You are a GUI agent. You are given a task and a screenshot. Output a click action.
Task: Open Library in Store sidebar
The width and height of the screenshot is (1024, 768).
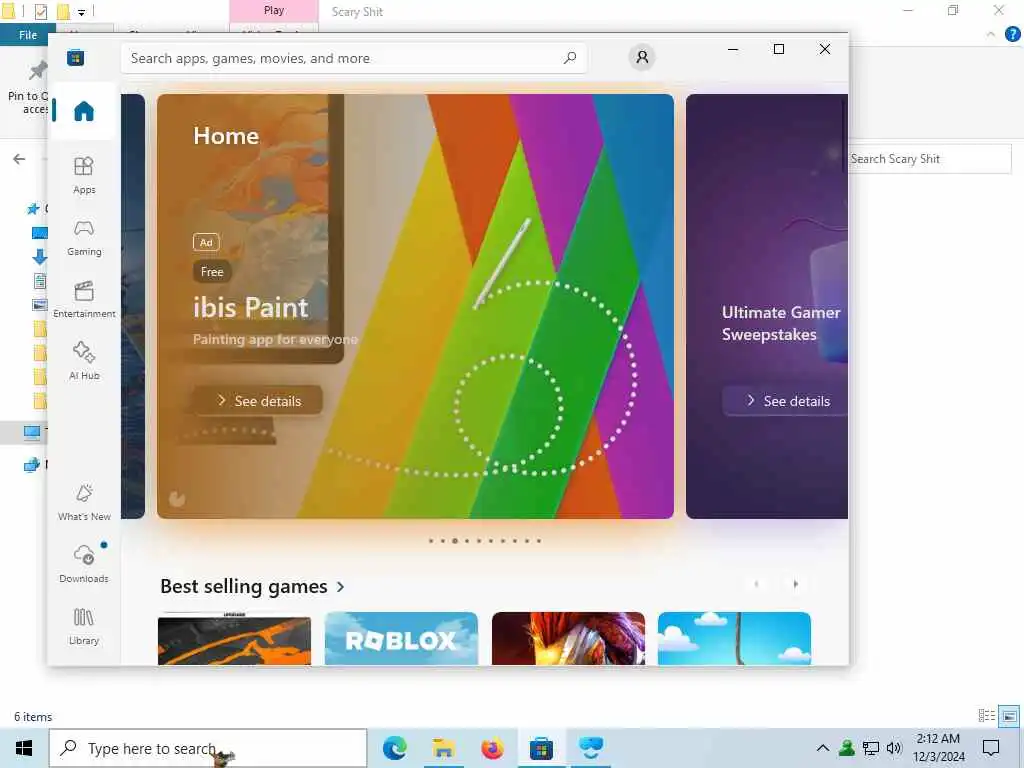[x=84, y=626]
